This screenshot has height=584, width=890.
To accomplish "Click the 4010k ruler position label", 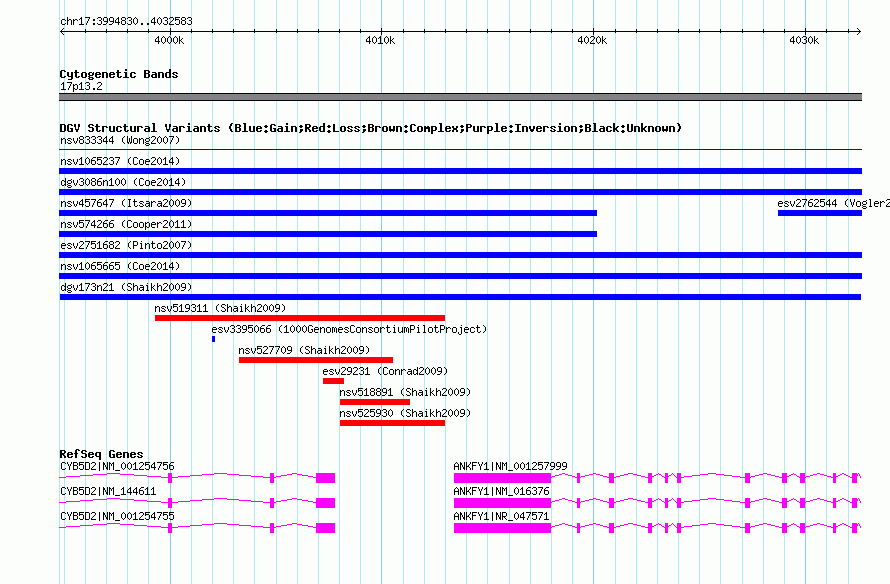I will click(380, 40).
